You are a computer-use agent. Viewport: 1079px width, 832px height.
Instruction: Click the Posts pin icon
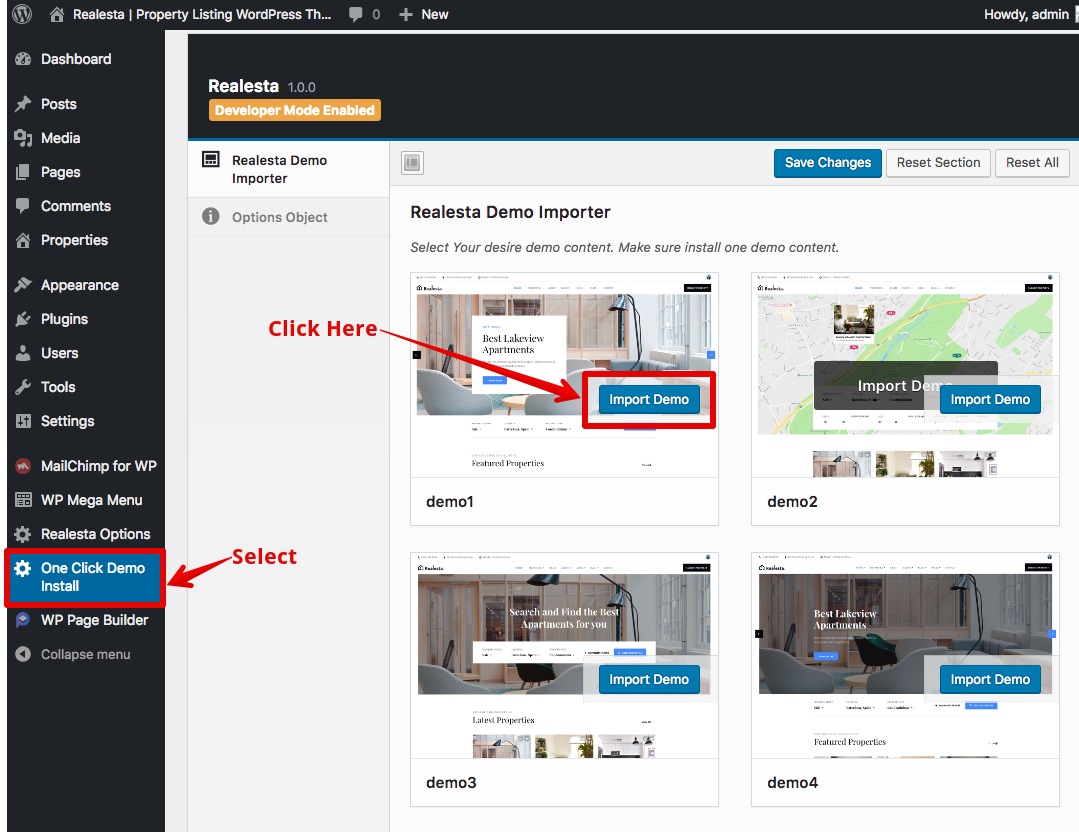pyautogui.click(x=23, y=104)
